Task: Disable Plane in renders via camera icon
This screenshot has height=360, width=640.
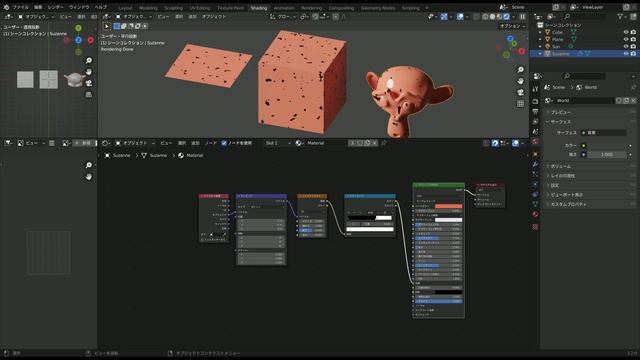Action: [x=633, y=40]
